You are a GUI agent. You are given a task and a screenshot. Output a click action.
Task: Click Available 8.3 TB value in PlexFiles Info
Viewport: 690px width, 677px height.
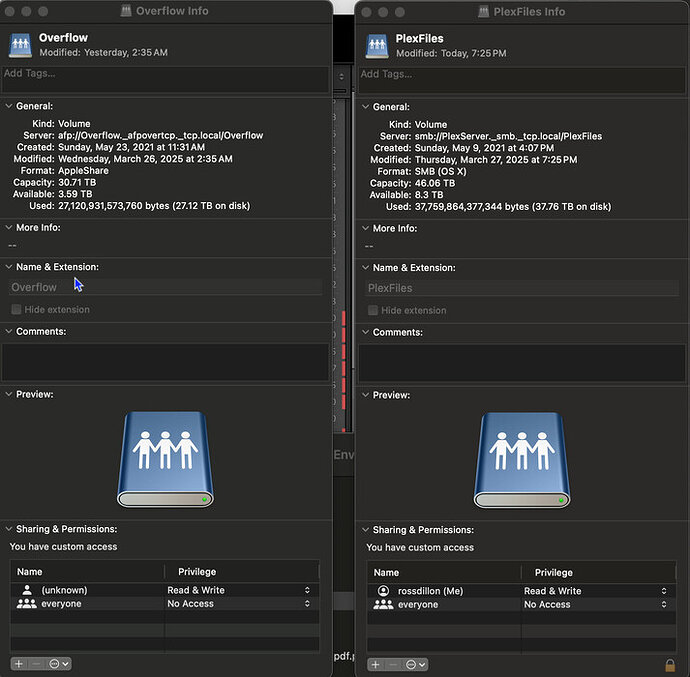point(429,195)
